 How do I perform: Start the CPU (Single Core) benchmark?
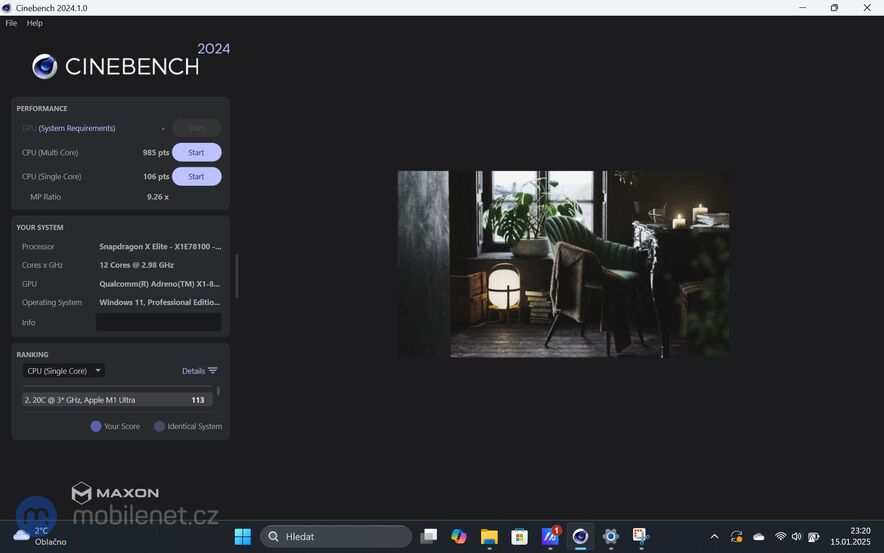pyautogui.click(x=196, y=177)
